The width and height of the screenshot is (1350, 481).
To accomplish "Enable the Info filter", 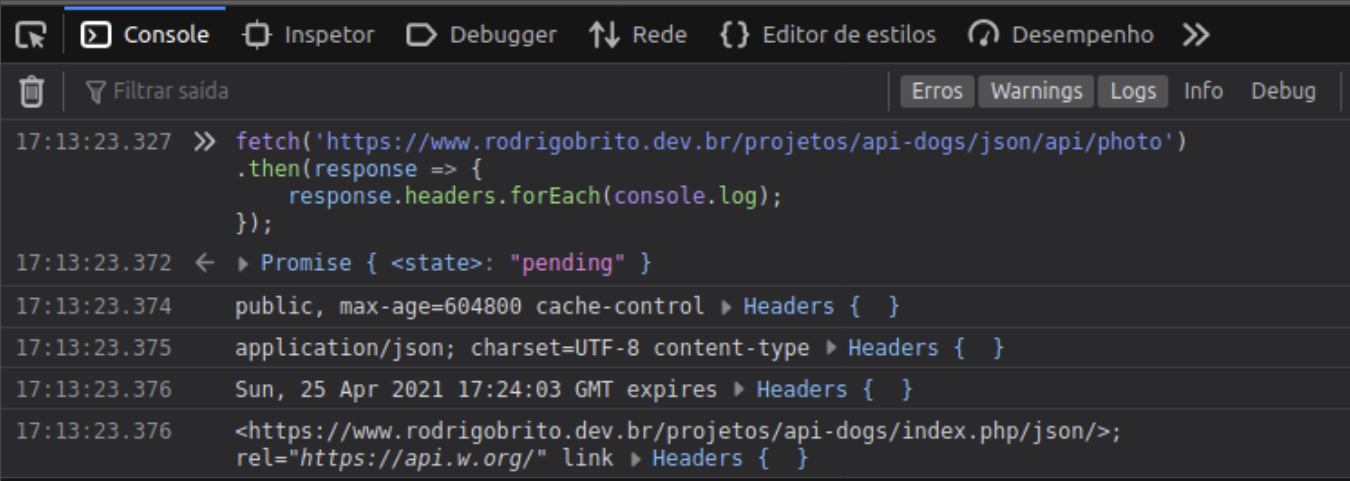I will tap(1203, 91).
